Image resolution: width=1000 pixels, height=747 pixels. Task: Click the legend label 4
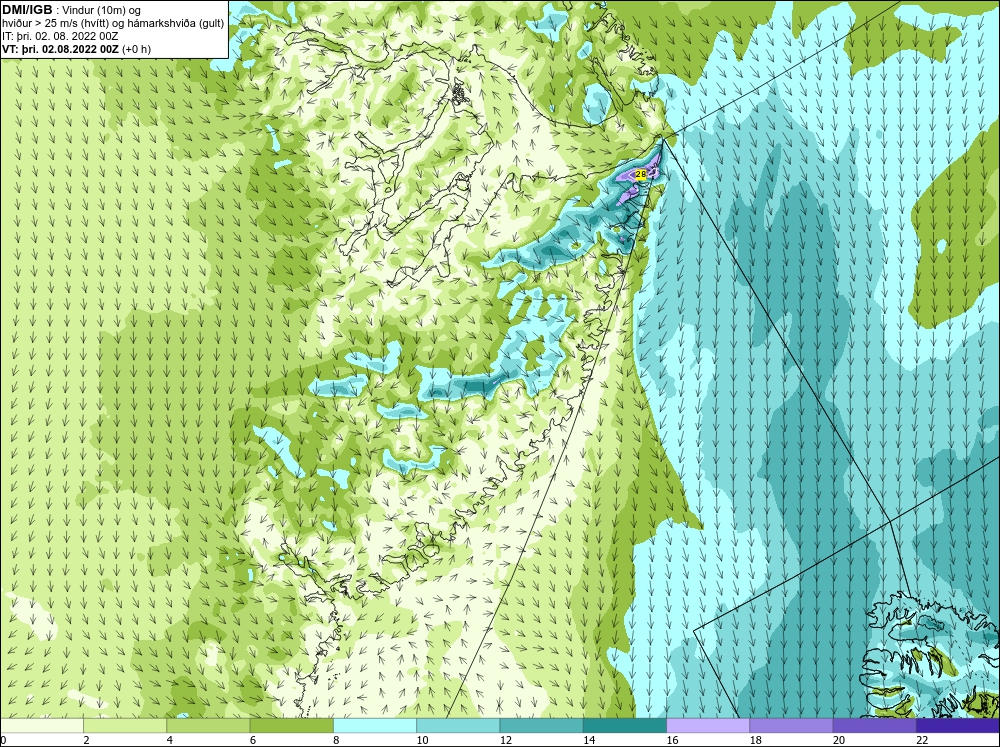170,740
